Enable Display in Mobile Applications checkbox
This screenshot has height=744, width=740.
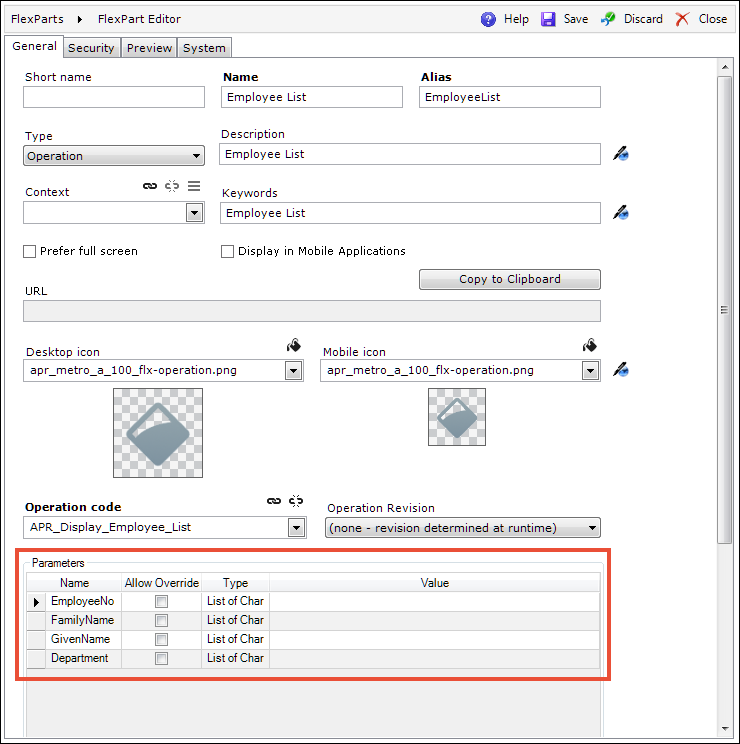[x=227, y=251]
